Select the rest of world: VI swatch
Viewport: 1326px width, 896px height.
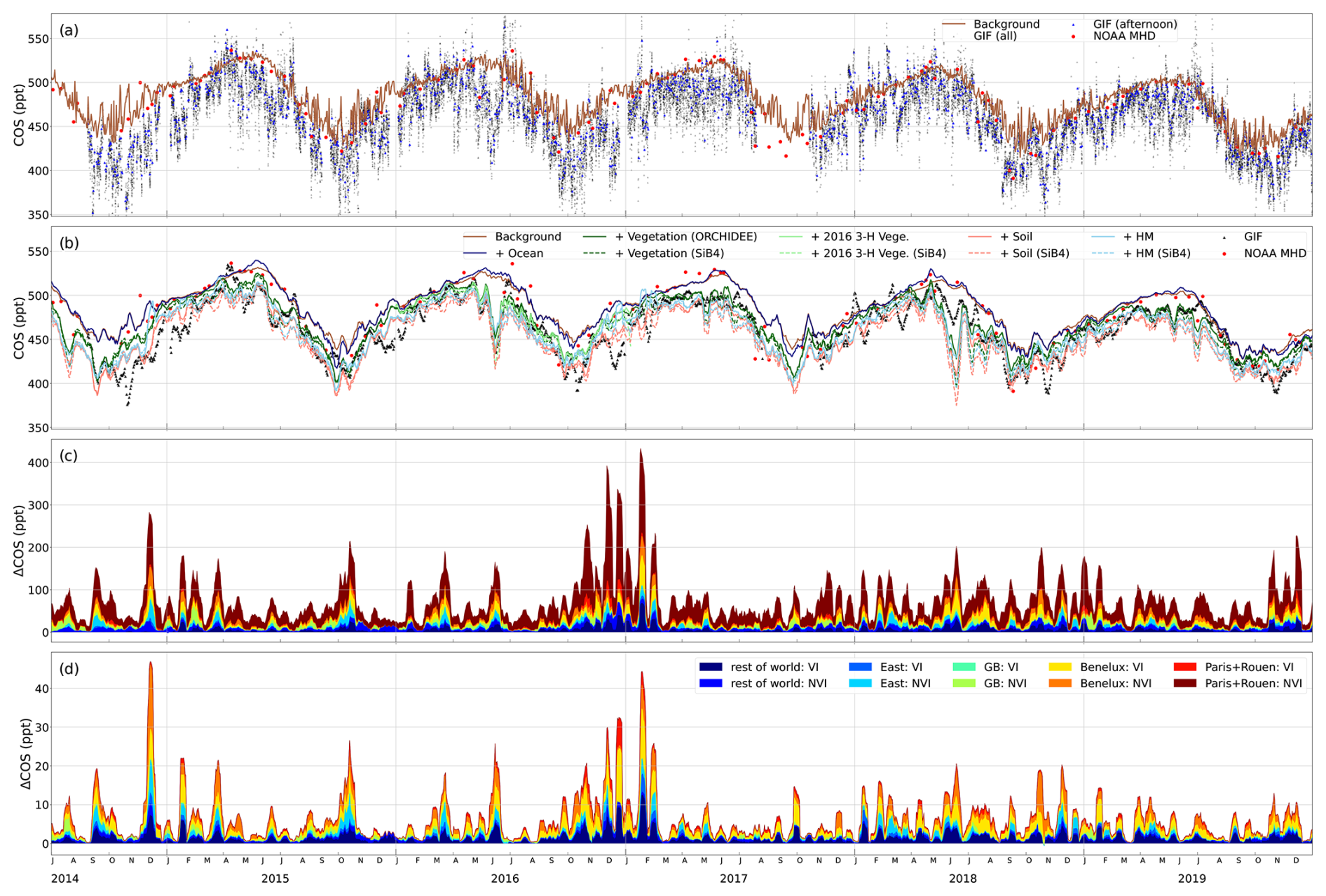point(711,667)
